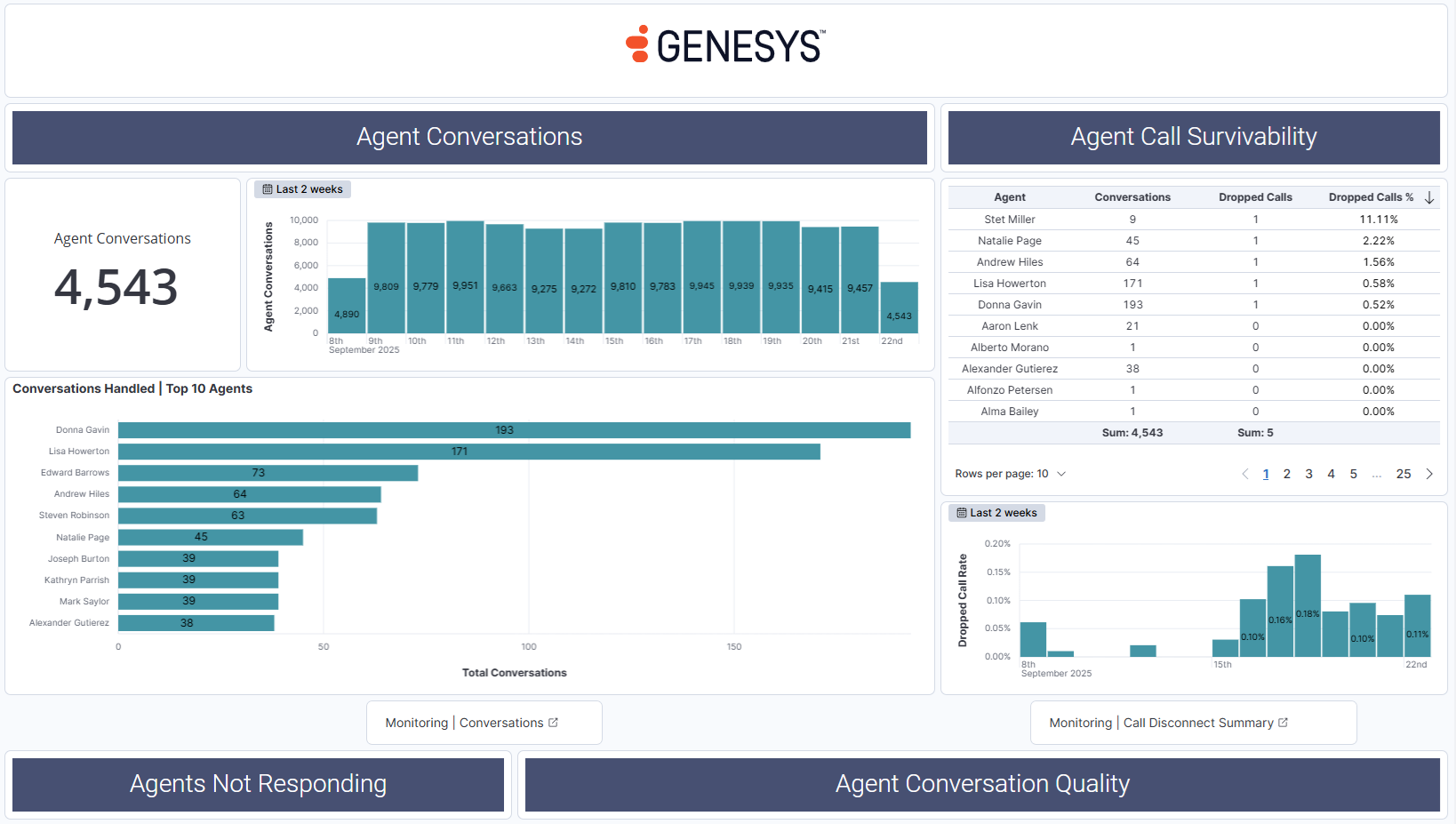The width and height of the screenshot is (1456, 824).
Task: Open external link icon next to Conversations
Action: tap(554, 723)
